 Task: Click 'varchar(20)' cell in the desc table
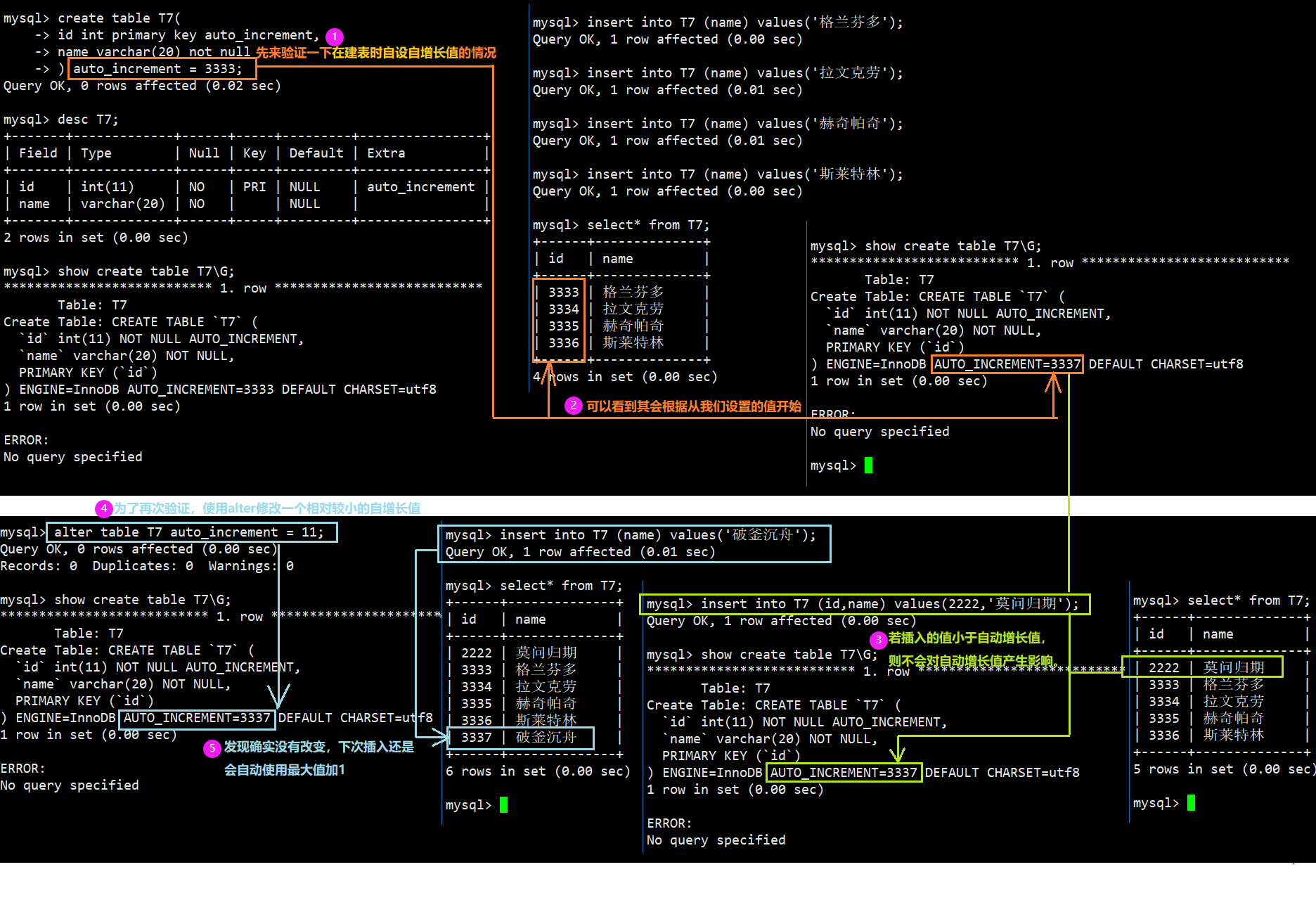123,204
